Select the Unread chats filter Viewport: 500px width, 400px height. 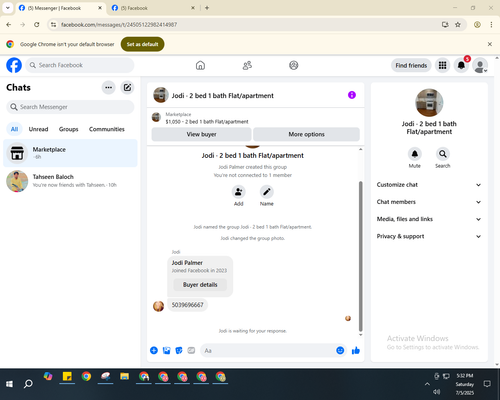tap(38, 129)
